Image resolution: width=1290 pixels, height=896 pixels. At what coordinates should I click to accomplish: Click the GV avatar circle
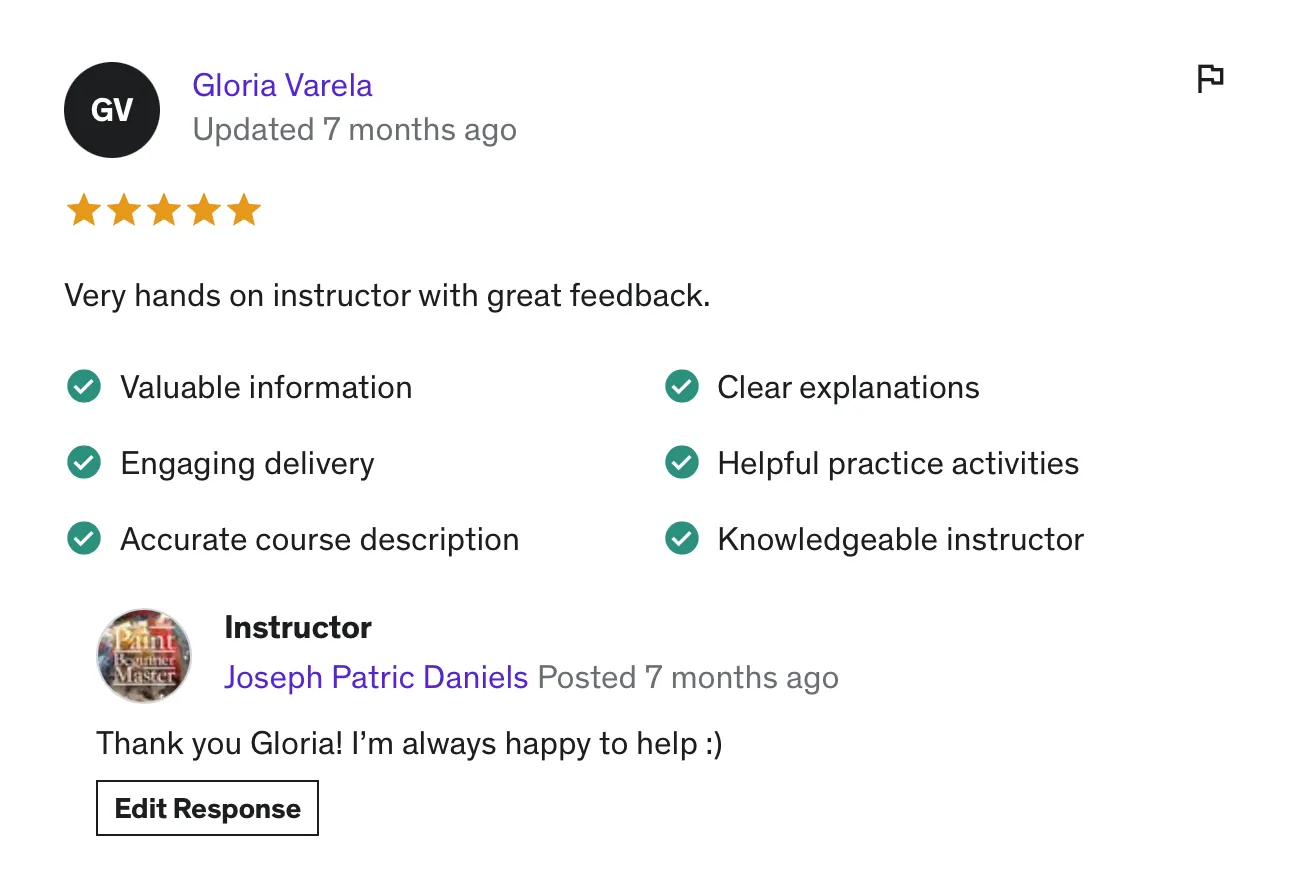112,110
